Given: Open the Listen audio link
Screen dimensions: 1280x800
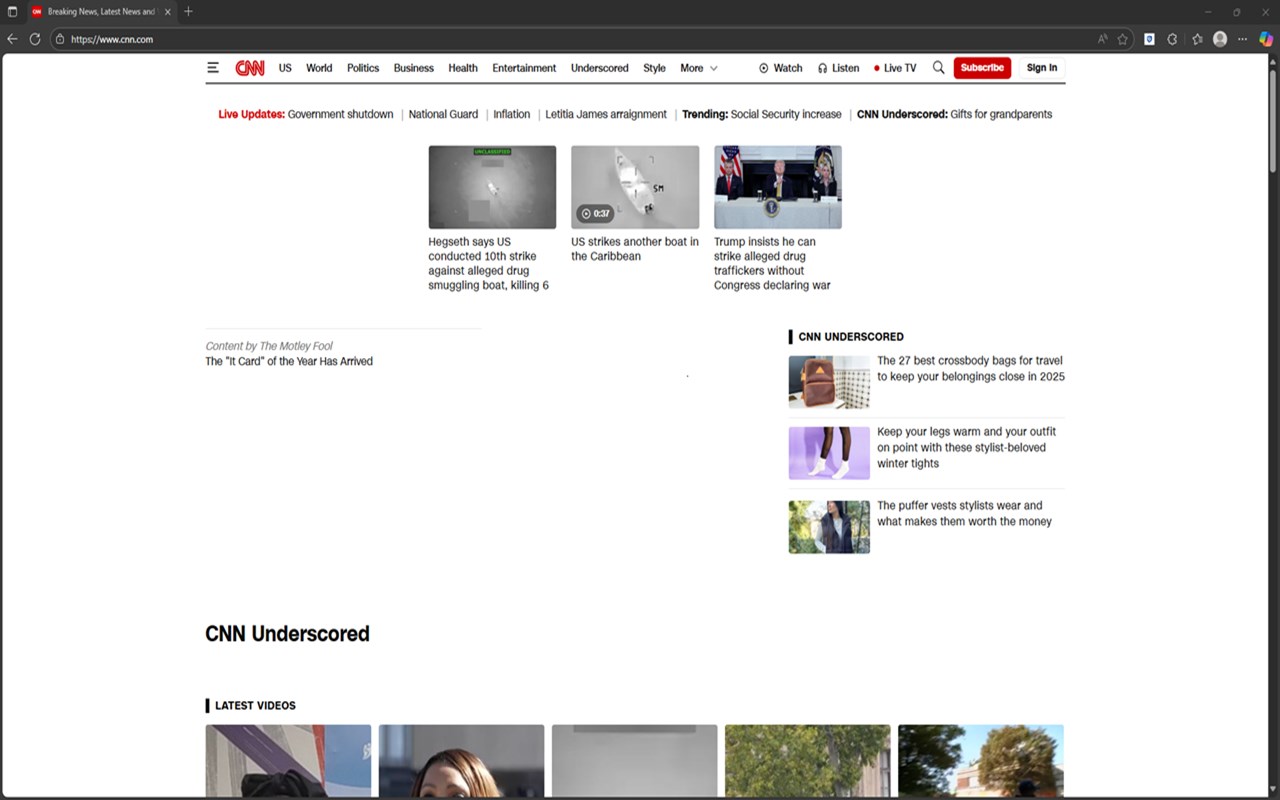Looking at the screenshot, I should click(838, 68).
